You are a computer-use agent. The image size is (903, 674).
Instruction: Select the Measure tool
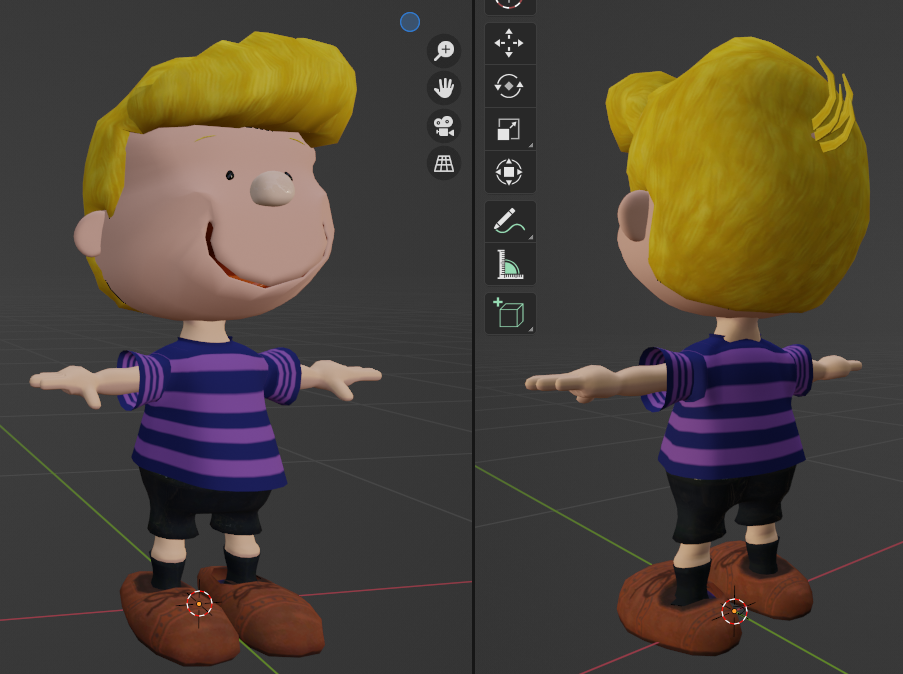click(510, 264)
